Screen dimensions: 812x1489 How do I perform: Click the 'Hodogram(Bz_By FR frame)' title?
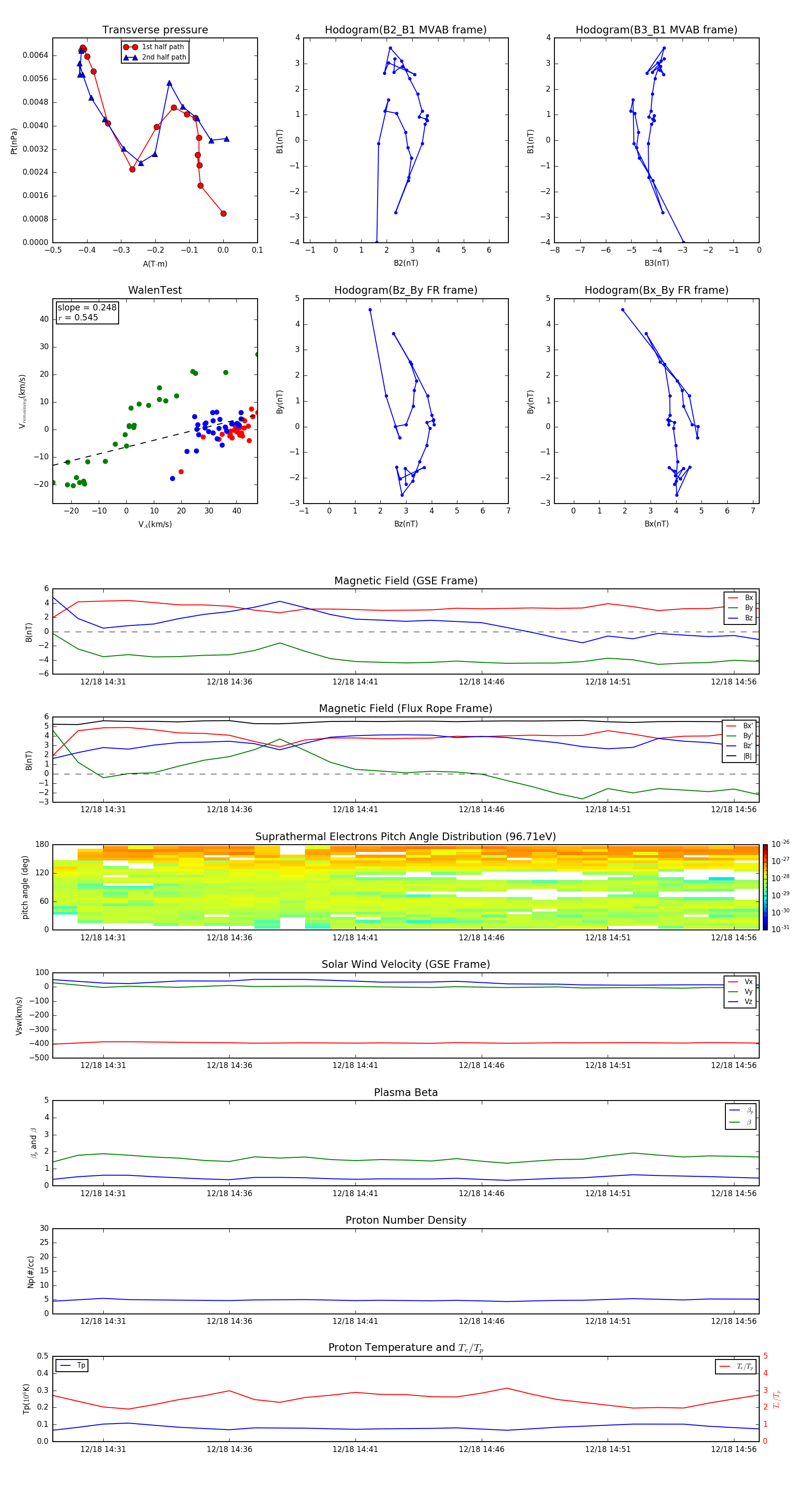point(406,290)
